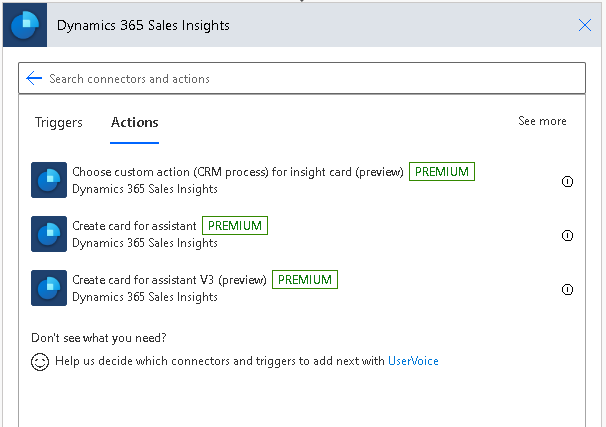Switch to the Triggers tab
The height and width of the screenshot is (427, 606).
pos(59,122)
